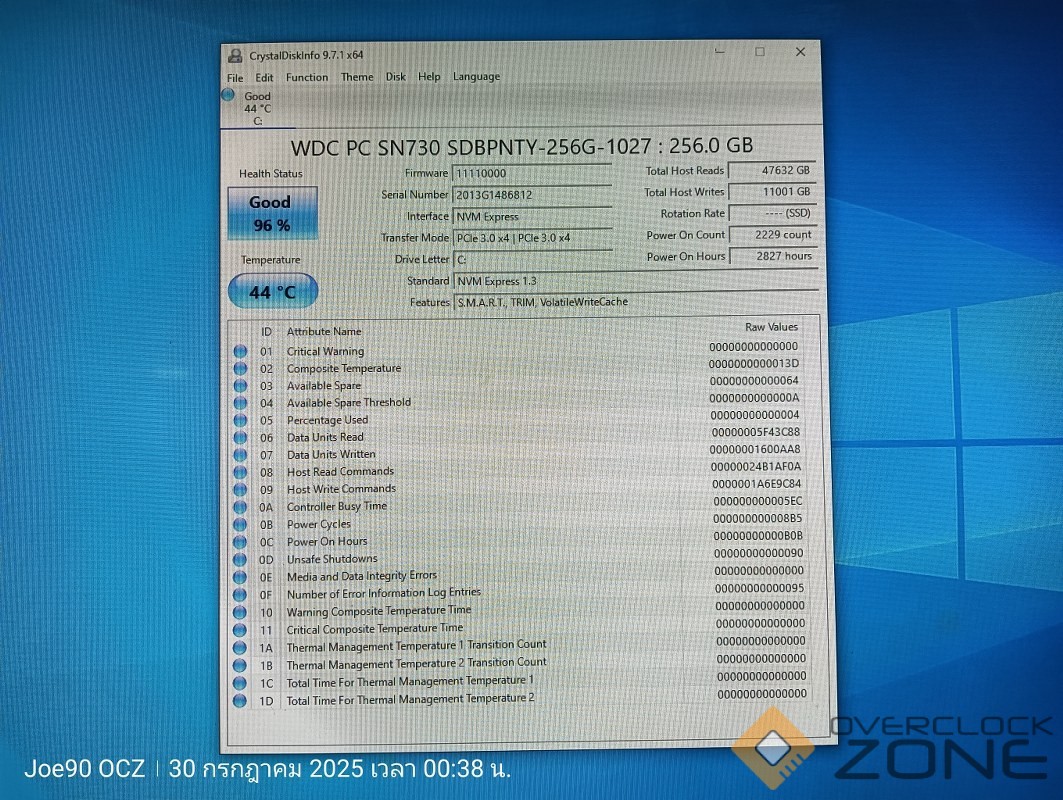Click status orb for Percentage Used row
This screenshot has height=800, width=1063.
tap(240, 420)
